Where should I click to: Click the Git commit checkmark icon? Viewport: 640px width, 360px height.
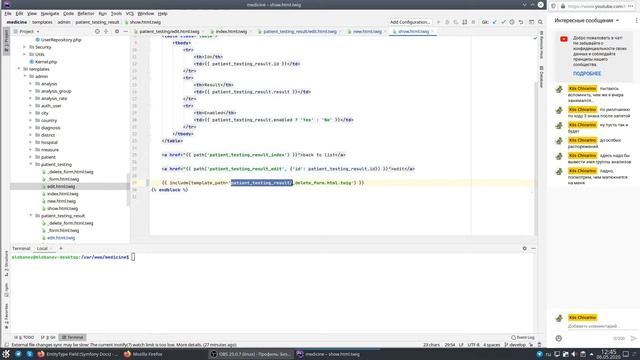point(503,22)
